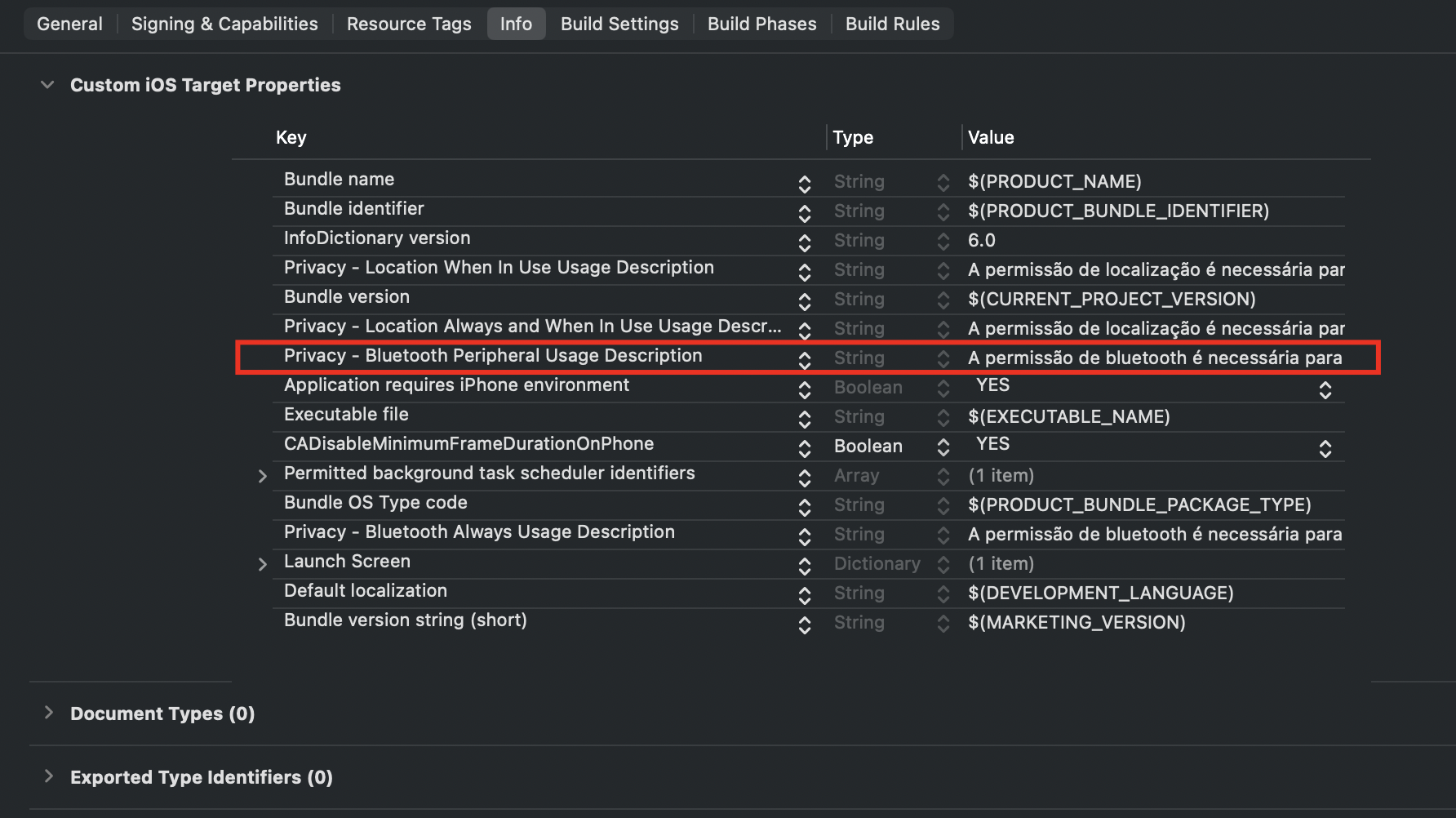Image resolution: width=1456 pixels, height=818 pixels.
Task: Select the Bundle identifier key
Action: click(x=353, y=209)
